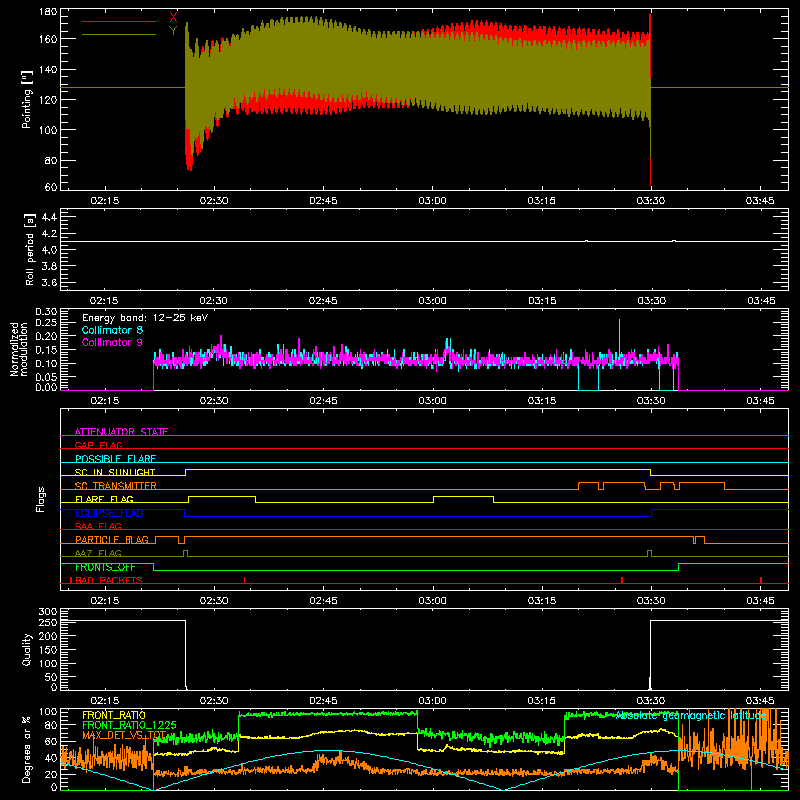
Task: Click the BAD_PACKETS tick mark near 03:45
Action: (x=761, y=580)
